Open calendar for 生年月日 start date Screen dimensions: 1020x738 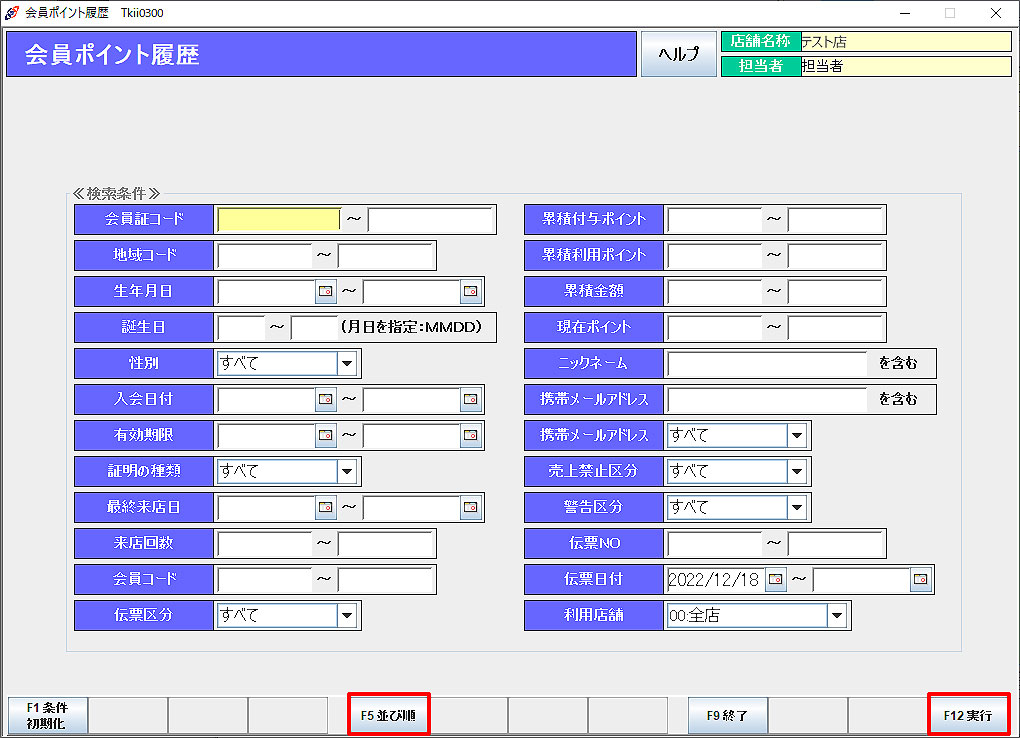[x=326, y=292]
